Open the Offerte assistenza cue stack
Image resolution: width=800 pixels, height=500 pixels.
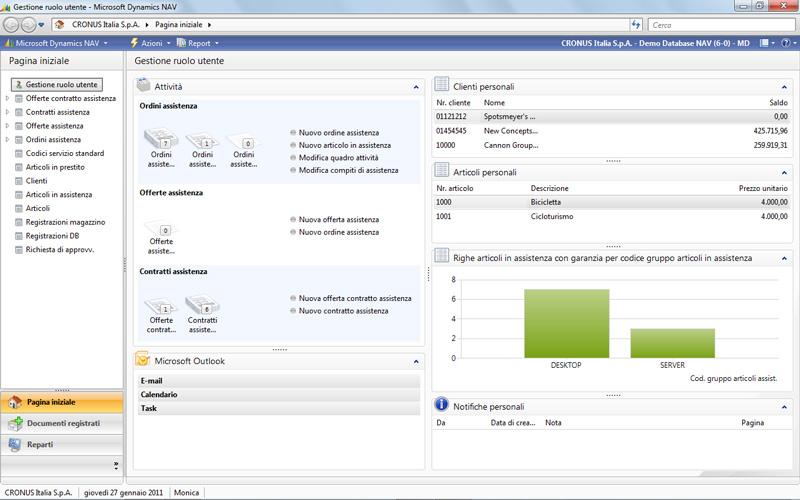tap(161, 237)
